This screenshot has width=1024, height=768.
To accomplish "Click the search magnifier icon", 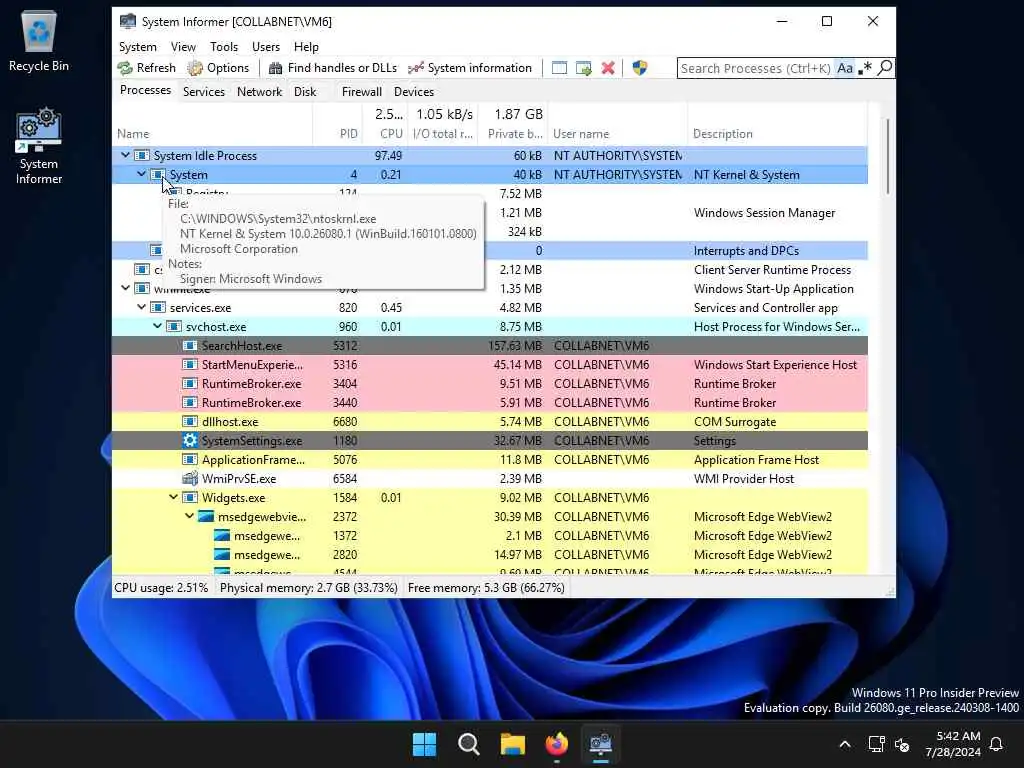I will [885, 68].
